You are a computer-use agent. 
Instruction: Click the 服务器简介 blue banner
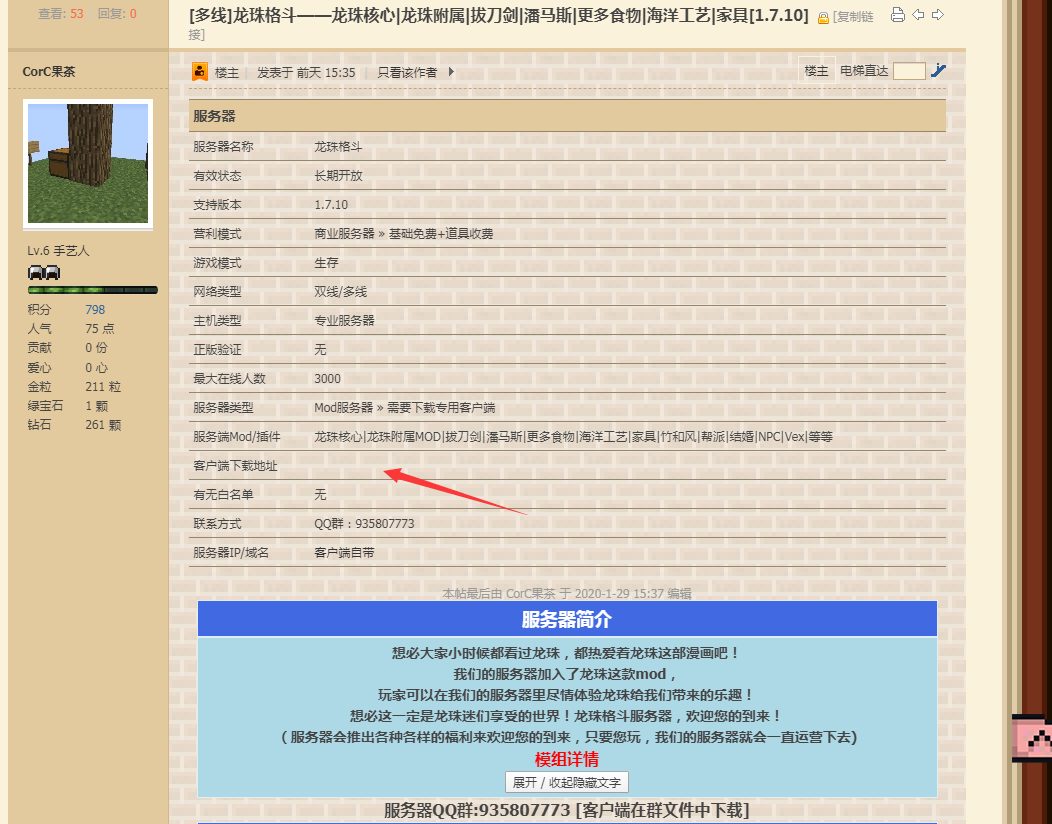pos(567,619)
